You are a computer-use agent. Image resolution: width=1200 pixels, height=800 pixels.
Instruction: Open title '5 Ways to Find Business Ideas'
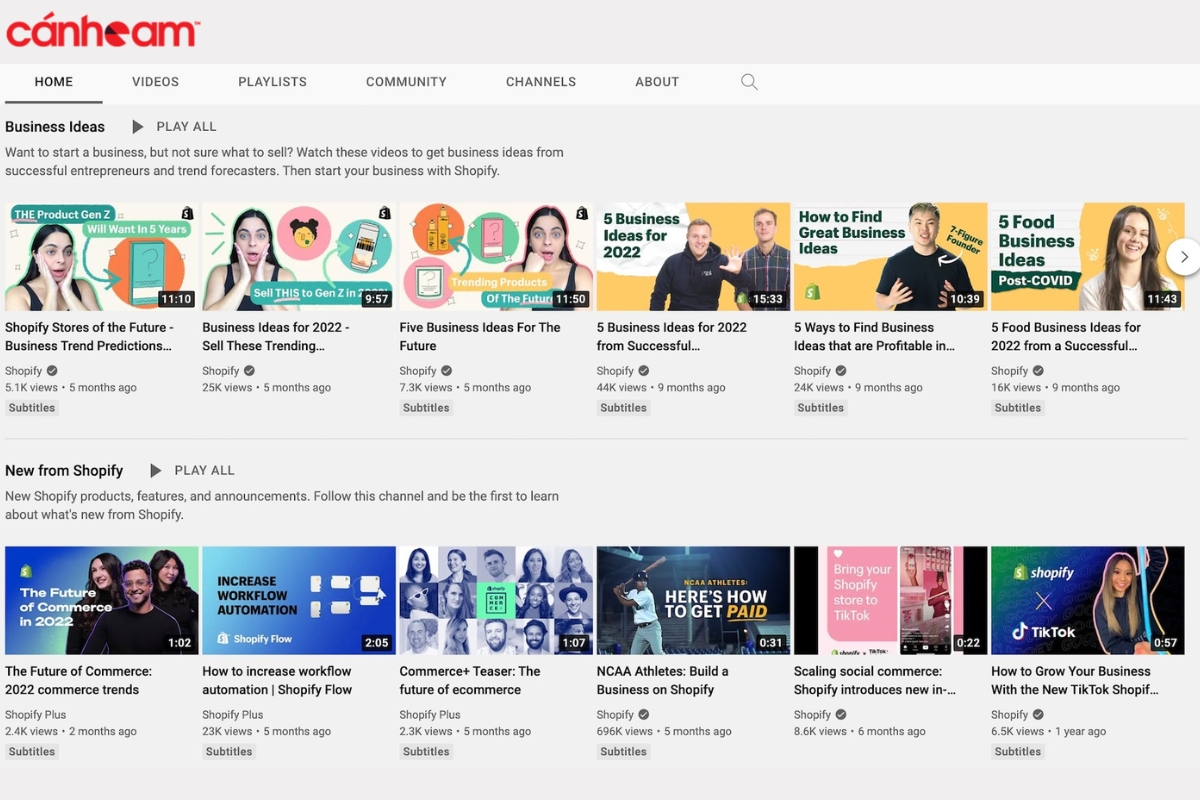(874, 337)
